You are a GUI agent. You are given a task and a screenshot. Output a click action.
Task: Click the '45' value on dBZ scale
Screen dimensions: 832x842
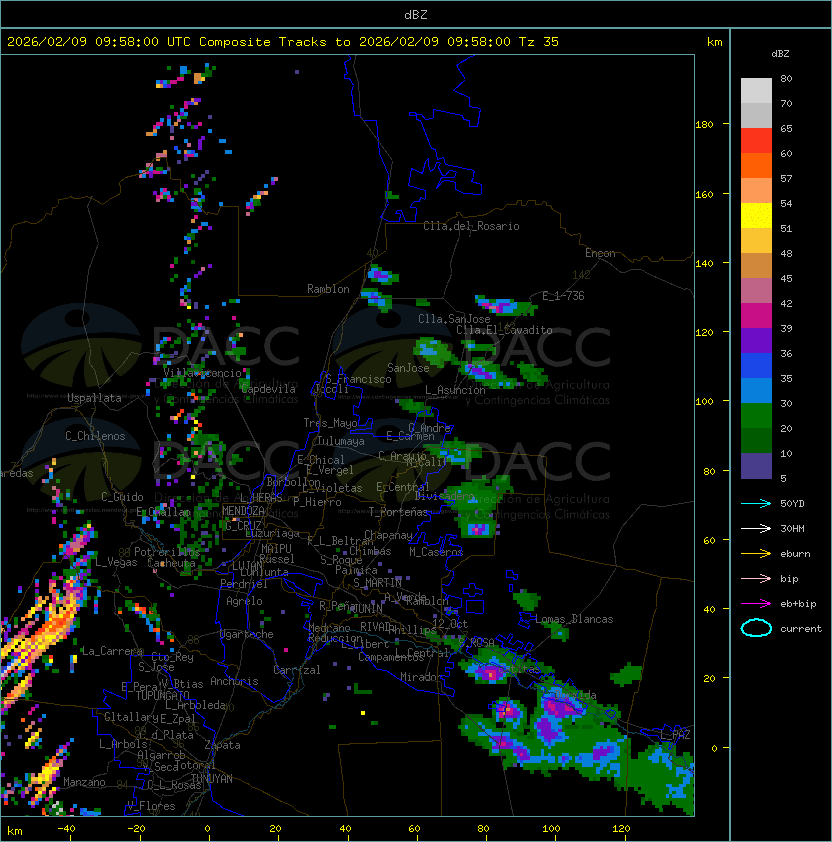coord(786,278)
